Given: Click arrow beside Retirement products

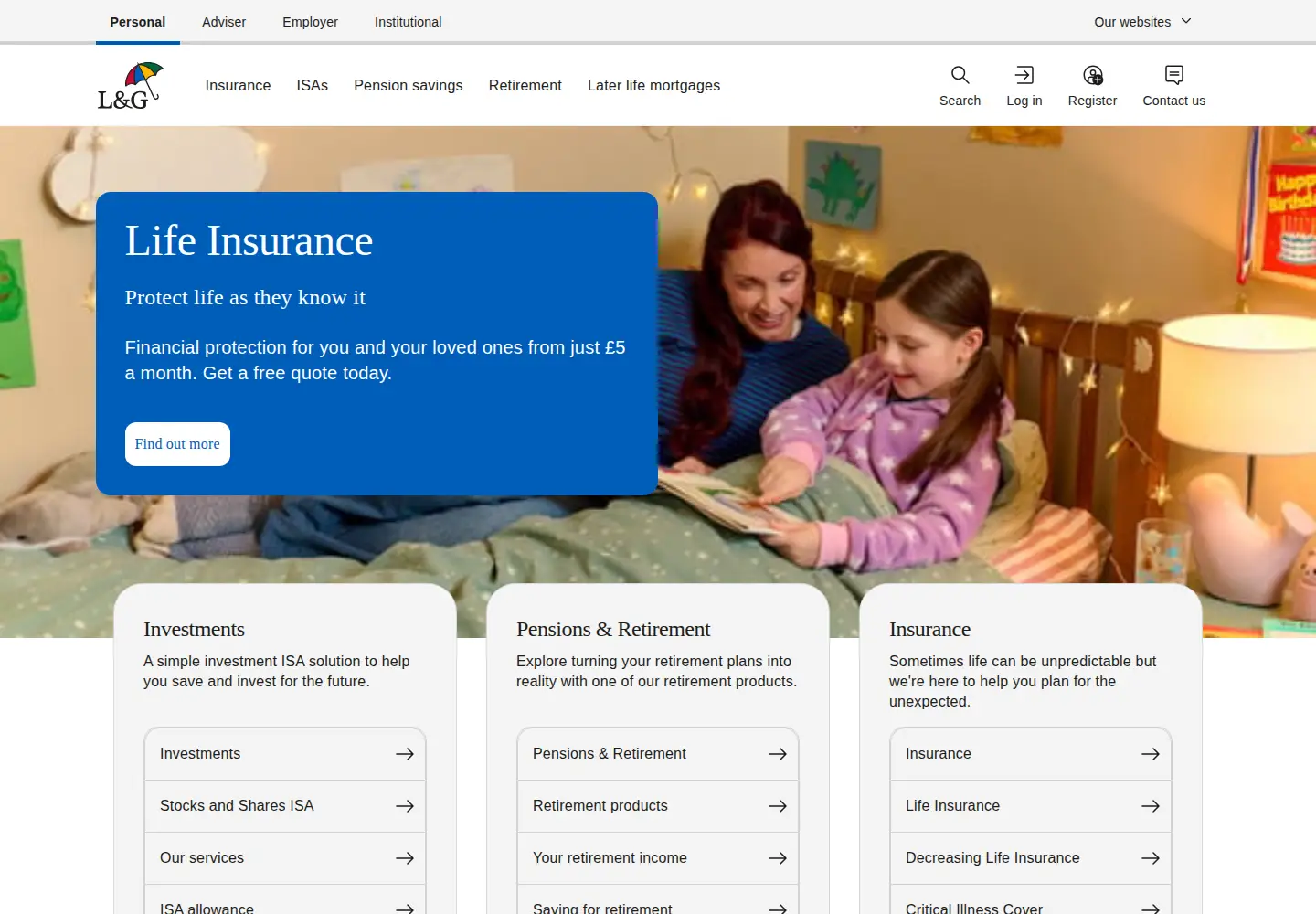Looking at the screenshot, I should point(778,806).
